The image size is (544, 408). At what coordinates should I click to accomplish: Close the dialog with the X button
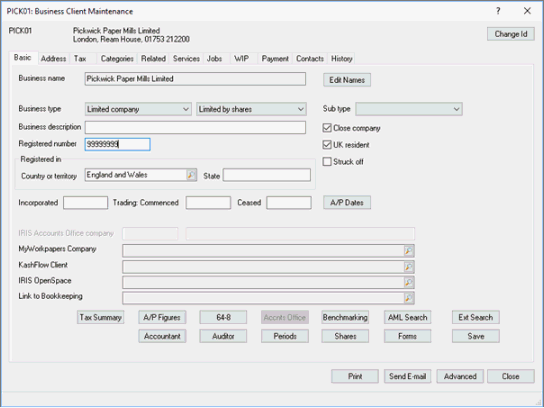coord(527,11)
